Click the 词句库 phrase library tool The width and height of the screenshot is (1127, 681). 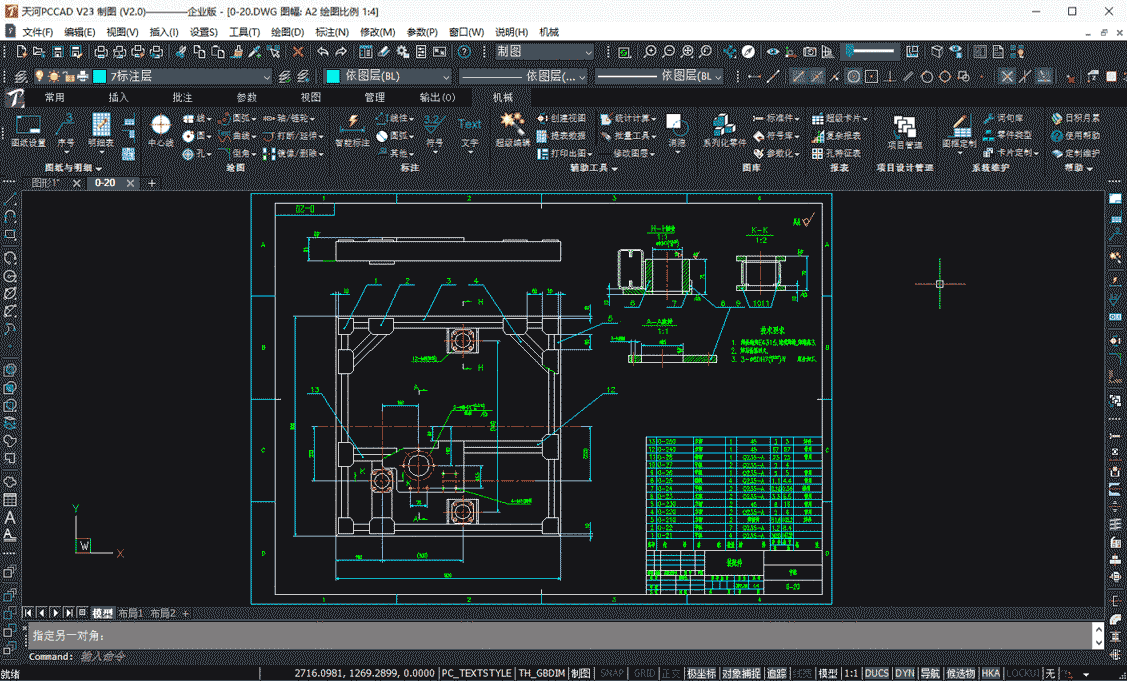click(1003, 118)
